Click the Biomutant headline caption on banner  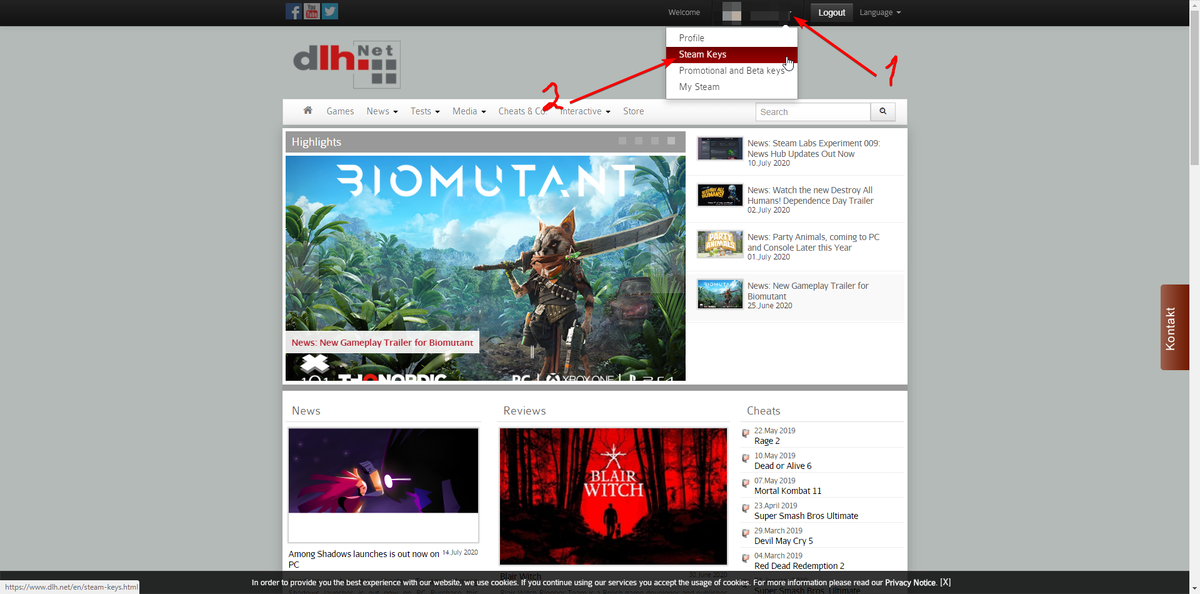coord(382,343)
